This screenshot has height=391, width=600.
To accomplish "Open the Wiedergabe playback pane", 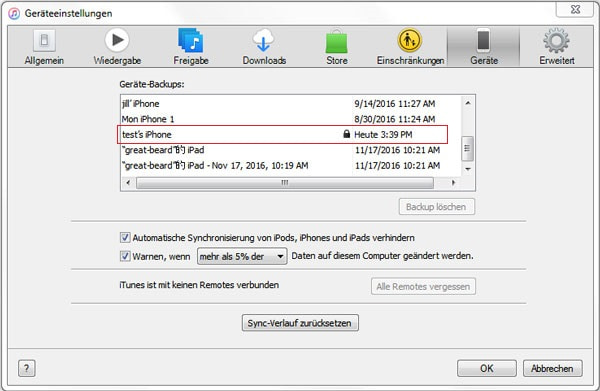I will click(117, 47).
